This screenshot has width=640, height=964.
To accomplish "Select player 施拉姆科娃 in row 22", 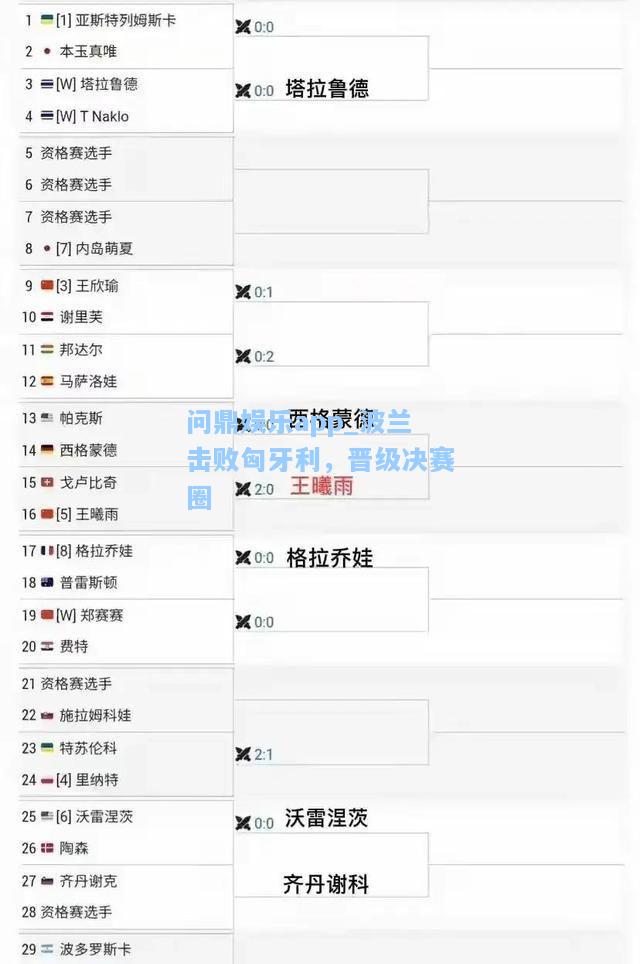I will tap(95, 715).
